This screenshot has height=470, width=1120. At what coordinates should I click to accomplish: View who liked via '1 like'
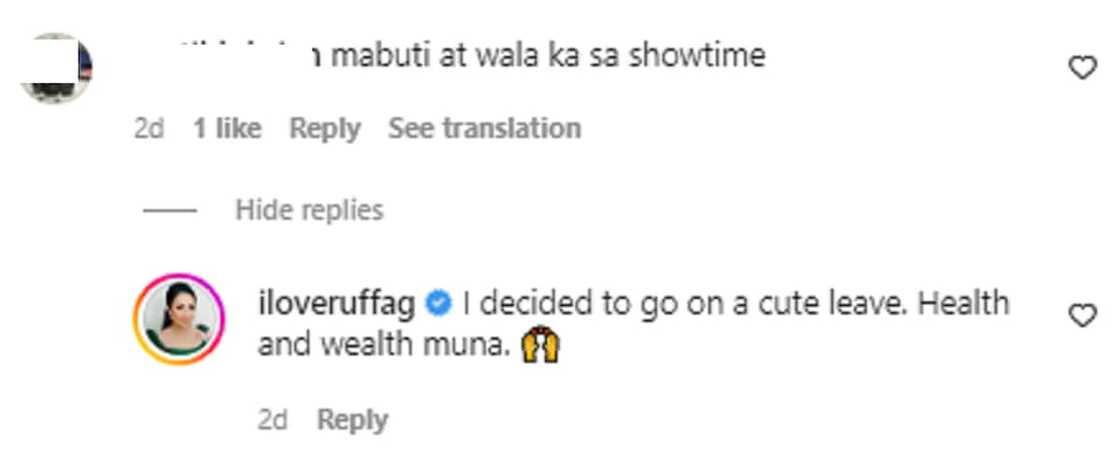pos(227,128)
